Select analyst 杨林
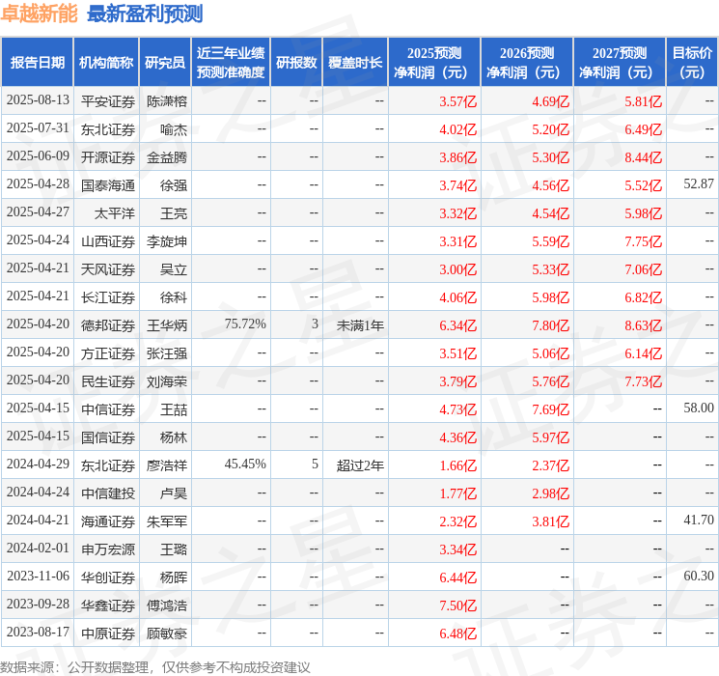Image resolution: width=719 pixels, height=676 pixels. pos(174,437)
